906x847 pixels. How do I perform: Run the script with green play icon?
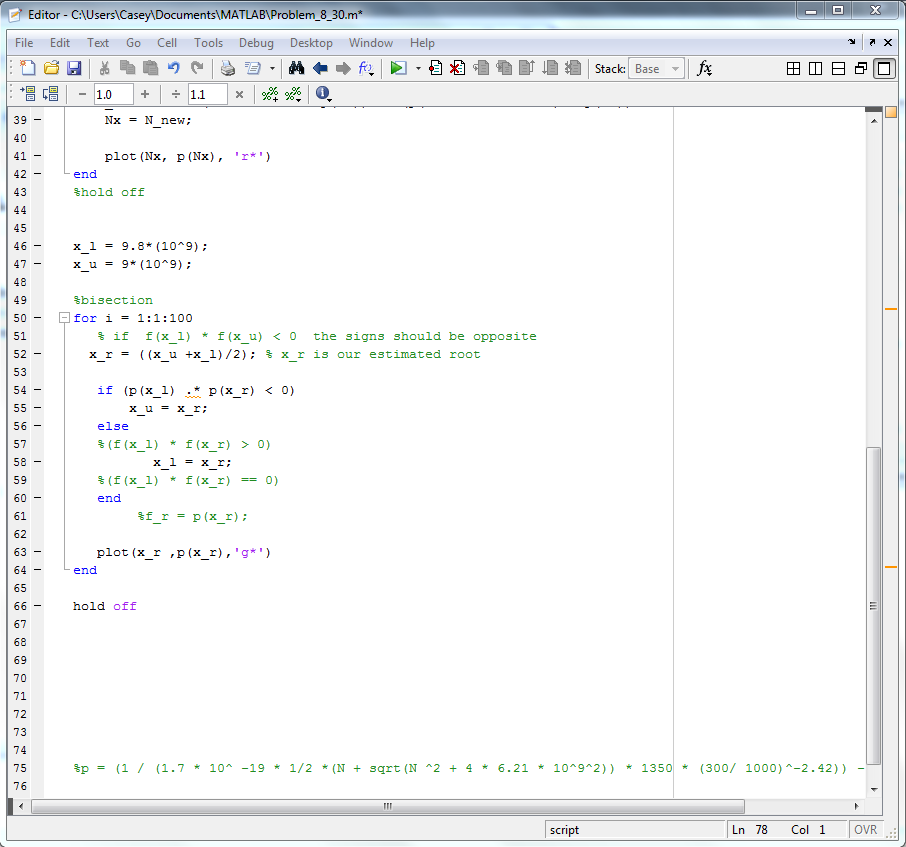click(x=398, y=68)
